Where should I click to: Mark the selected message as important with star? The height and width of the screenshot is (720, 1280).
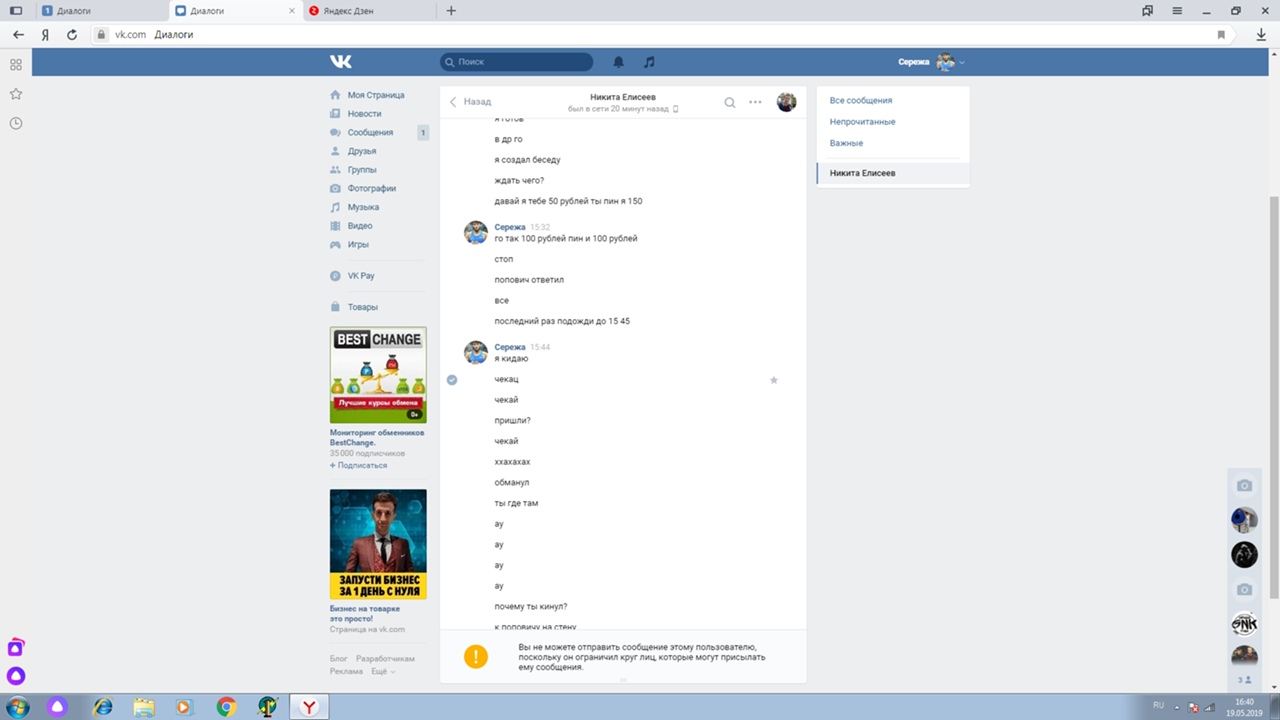(773, 380)
